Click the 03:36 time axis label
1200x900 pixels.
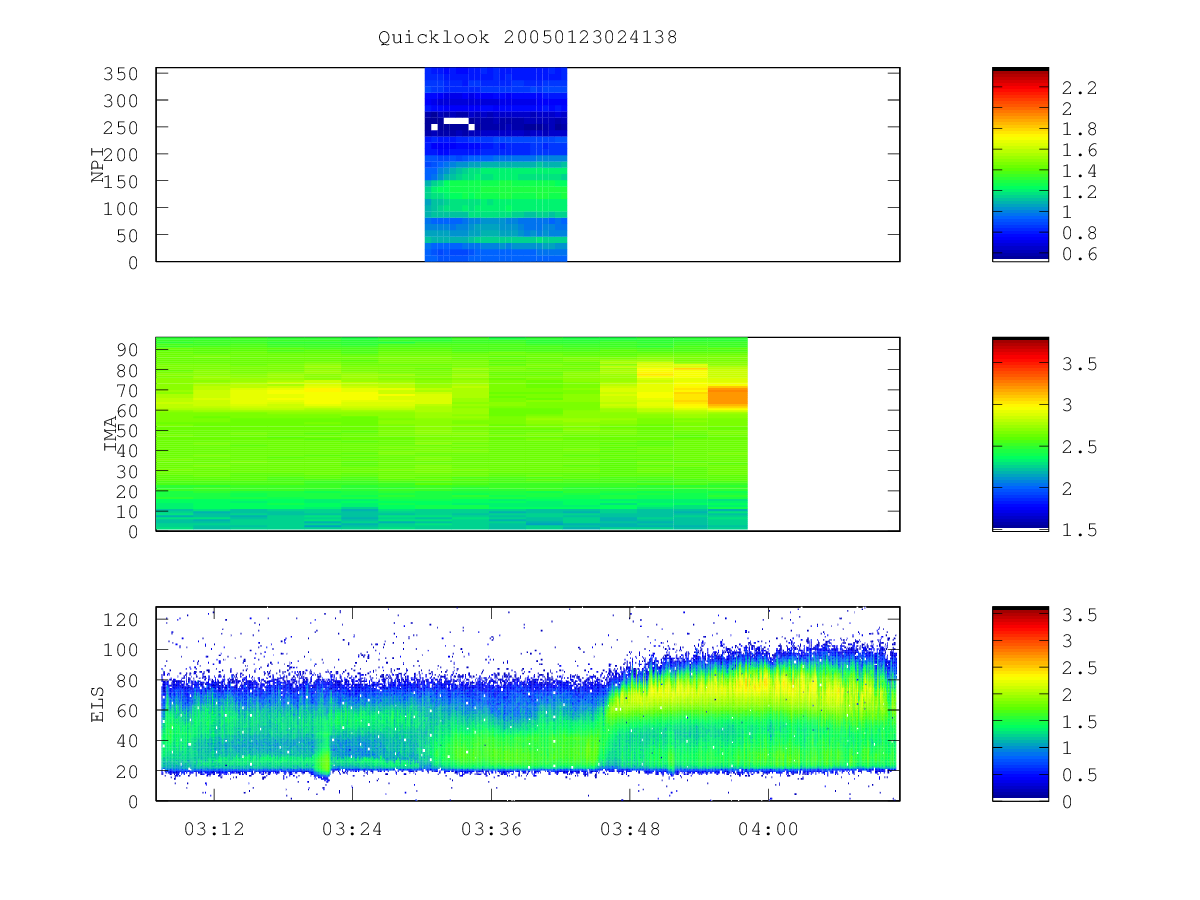click(x=491, y=829)
